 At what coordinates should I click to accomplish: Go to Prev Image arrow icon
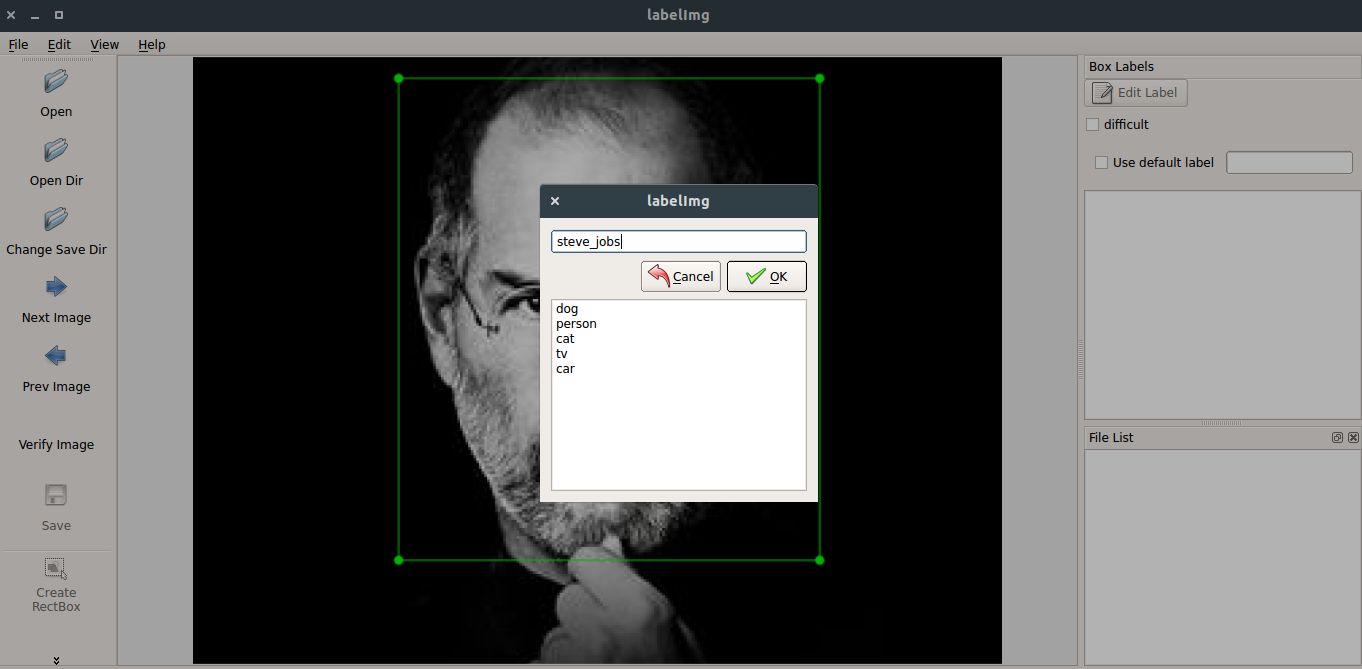click(x=56, y=356)
